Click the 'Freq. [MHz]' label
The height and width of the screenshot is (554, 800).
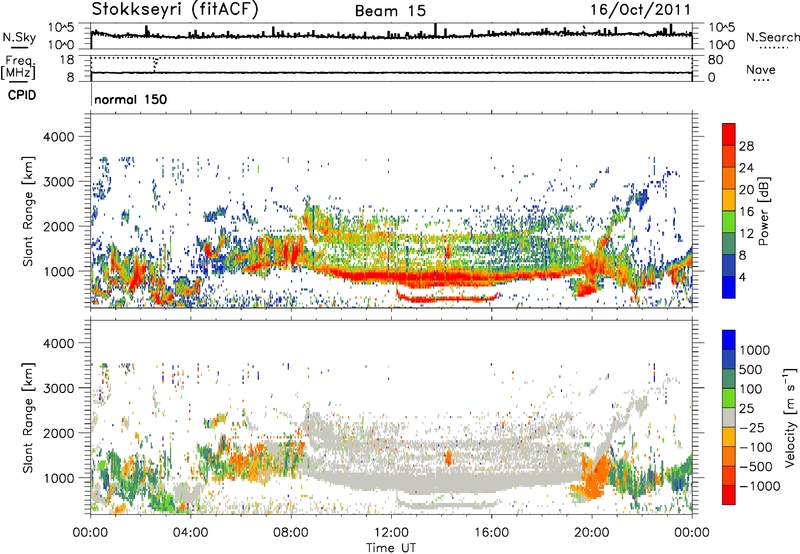coord(18,68)
